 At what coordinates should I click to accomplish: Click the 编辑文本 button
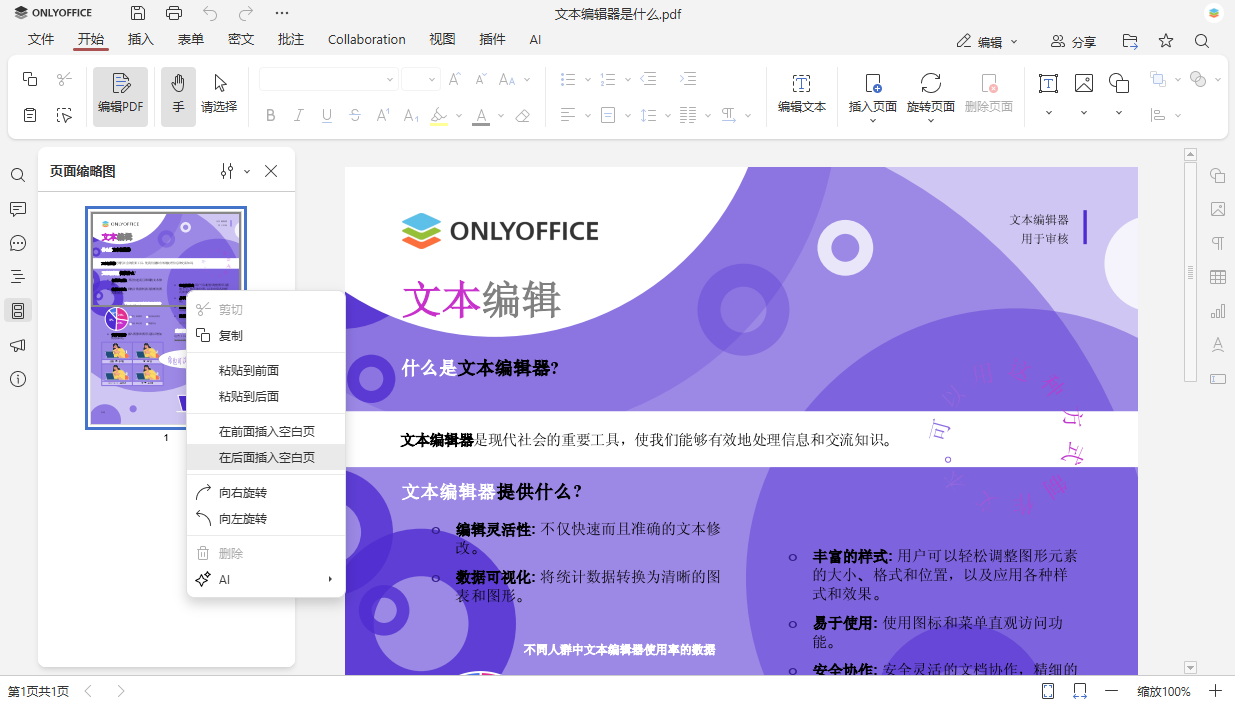tap(801, 96)
